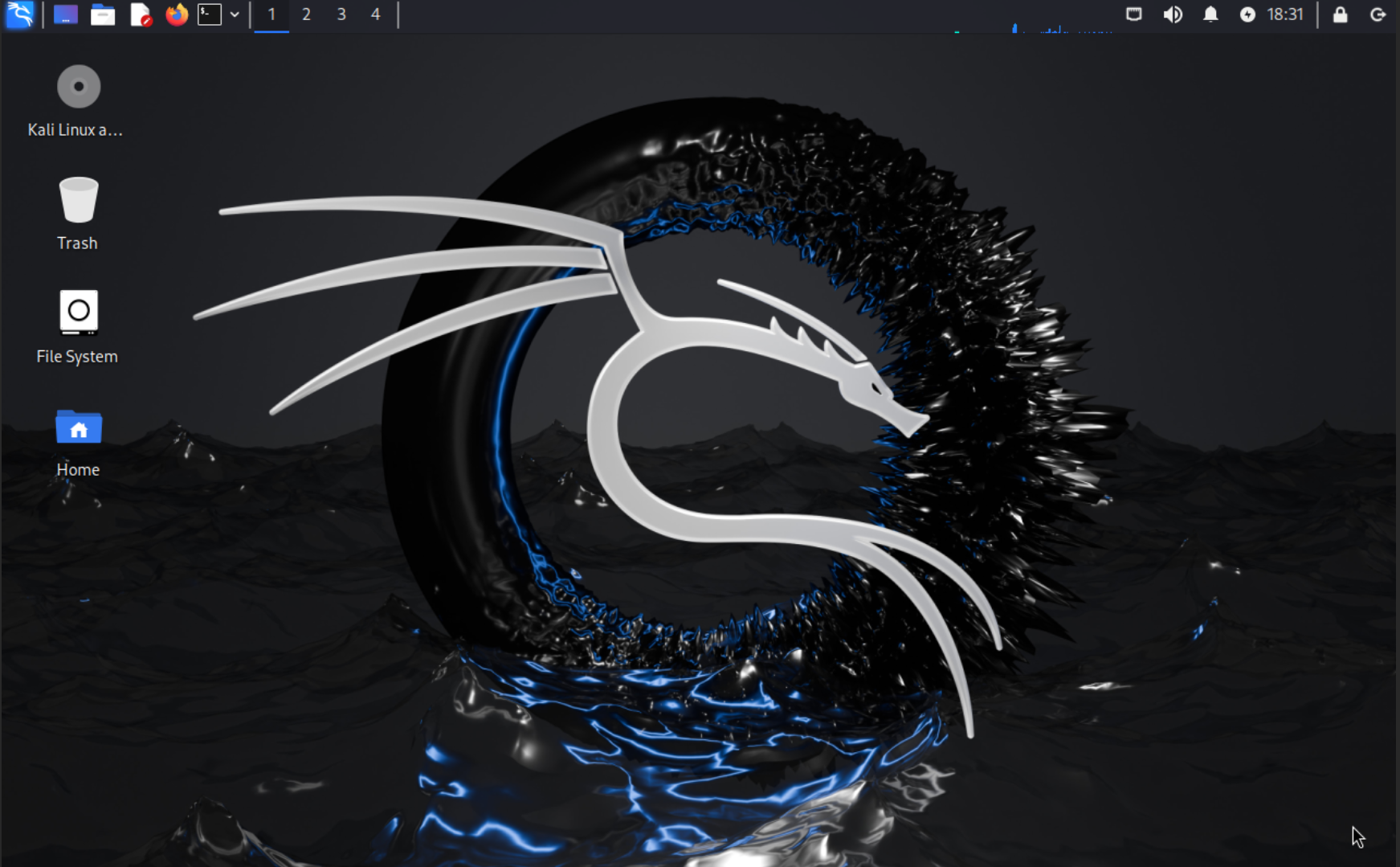Open the volume control in the tray
1400x867 pixels.
[1173, 14]
